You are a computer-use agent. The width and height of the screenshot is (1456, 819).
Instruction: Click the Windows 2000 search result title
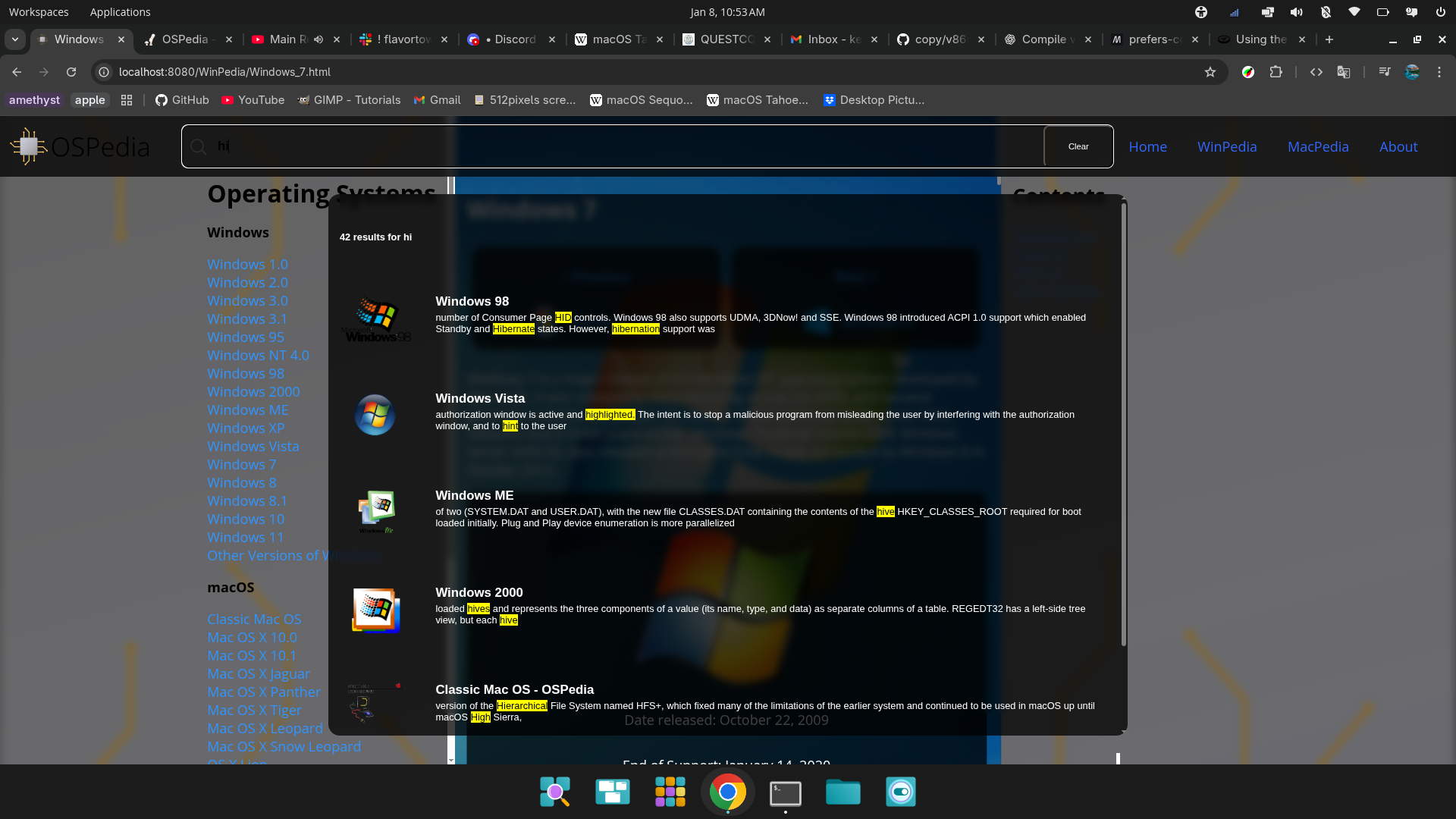click(479, 592)
